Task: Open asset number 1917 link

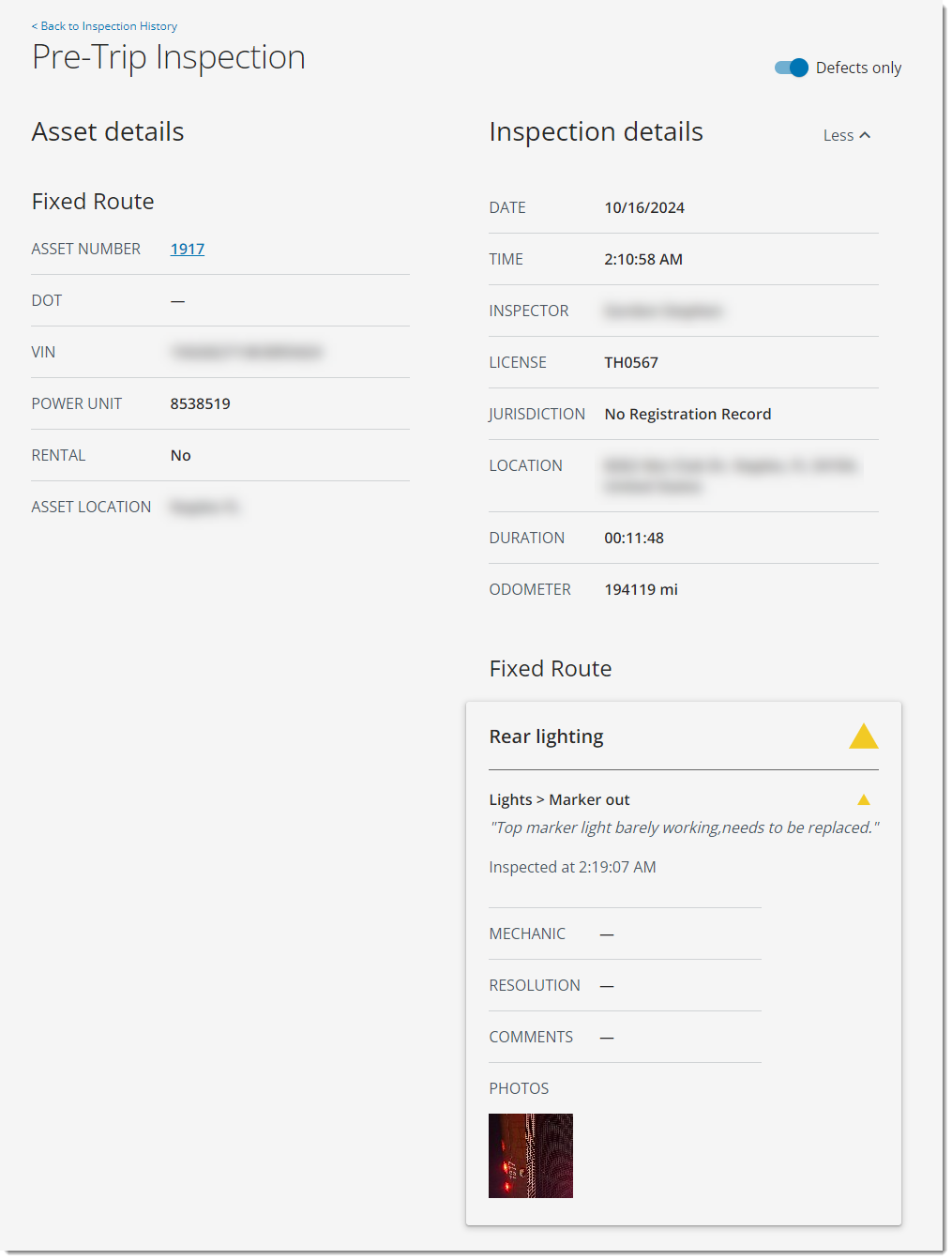Action: tap(188, 249)
